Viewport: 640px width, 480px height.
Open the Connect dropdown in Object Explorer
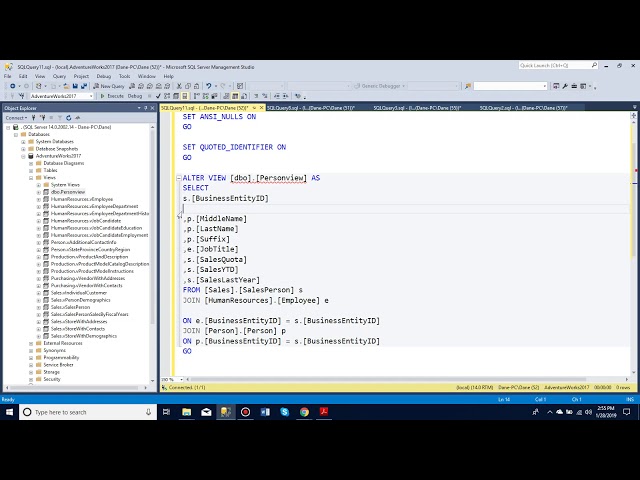[x=16, y=118]
